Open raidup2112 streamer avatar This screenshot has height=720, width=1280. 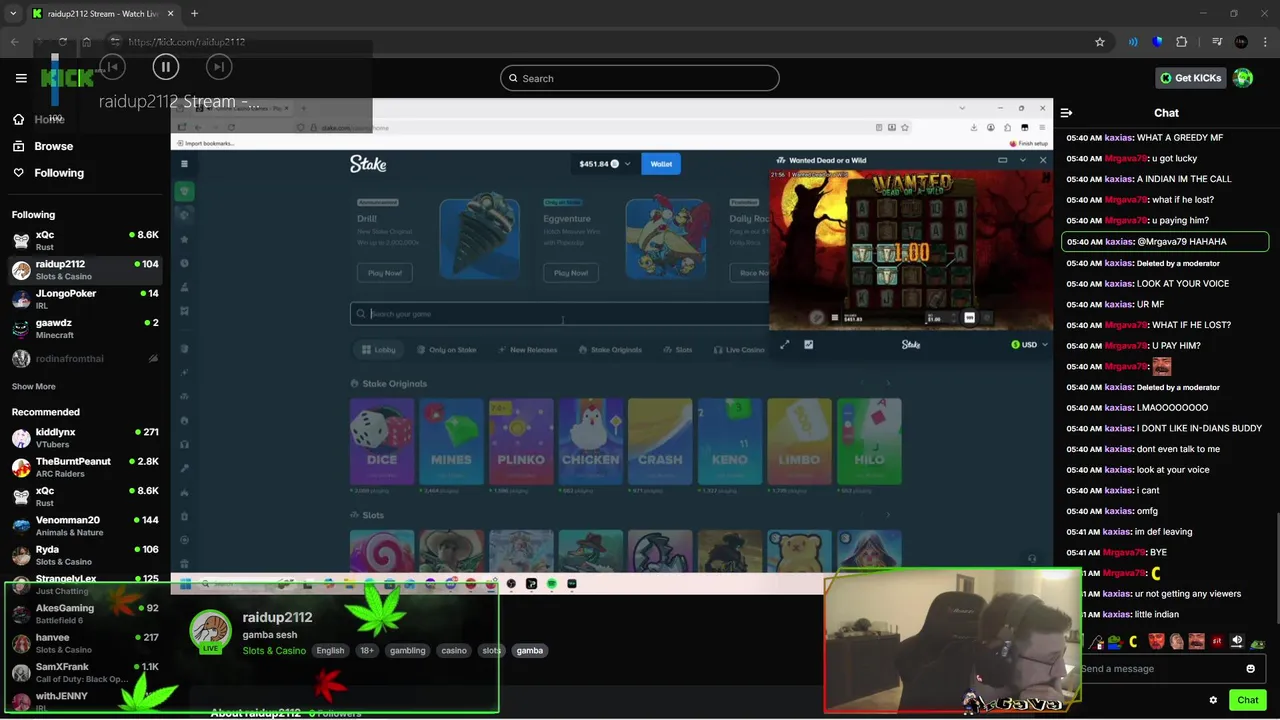coord(210,630)
